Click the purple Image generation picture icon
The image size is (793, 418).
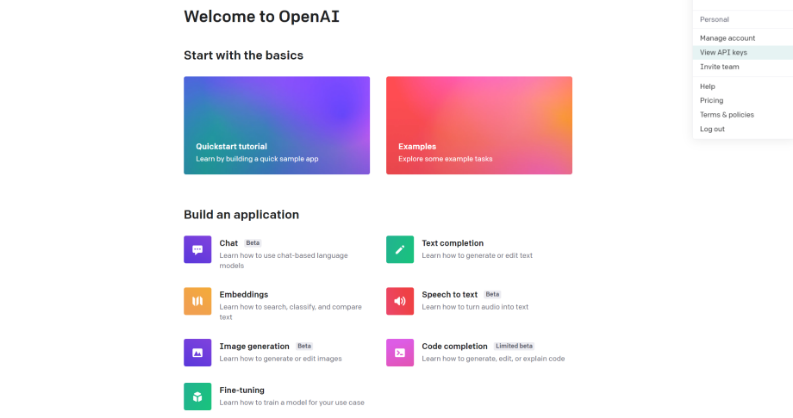pyautogui.click(x=197, y=353)
